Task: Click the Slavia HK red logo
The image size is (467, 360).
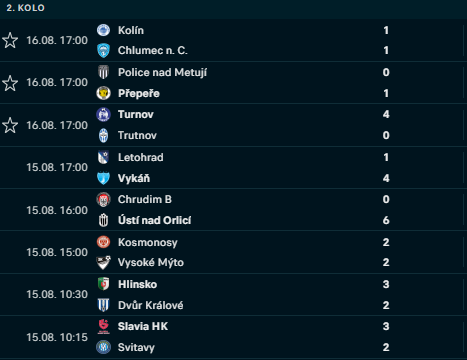Action: 103,326
